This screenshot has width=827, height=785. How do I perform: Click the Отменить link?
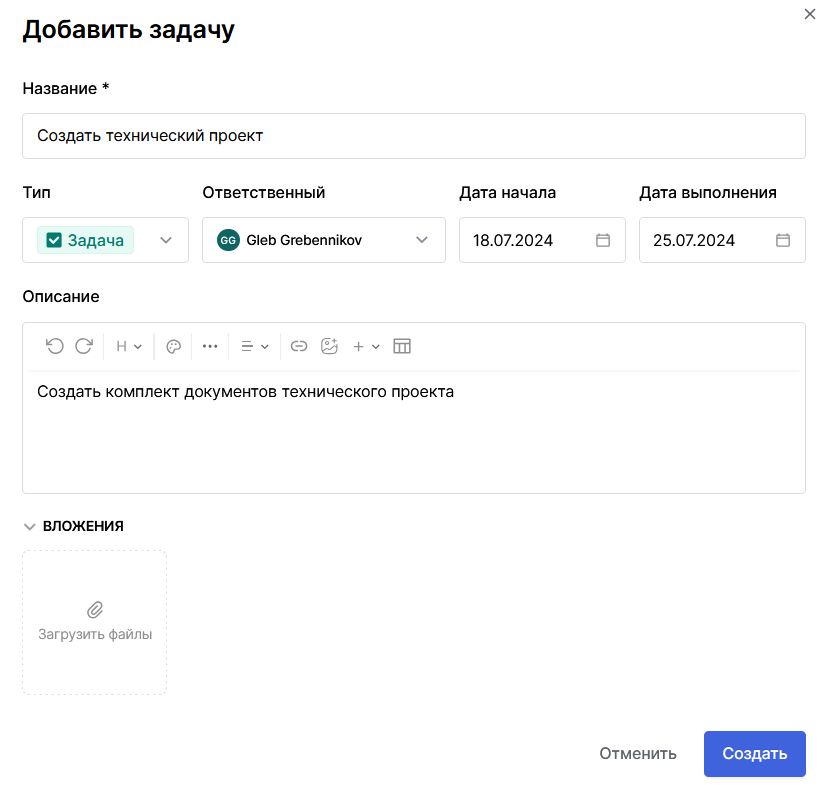pos(637,754)
